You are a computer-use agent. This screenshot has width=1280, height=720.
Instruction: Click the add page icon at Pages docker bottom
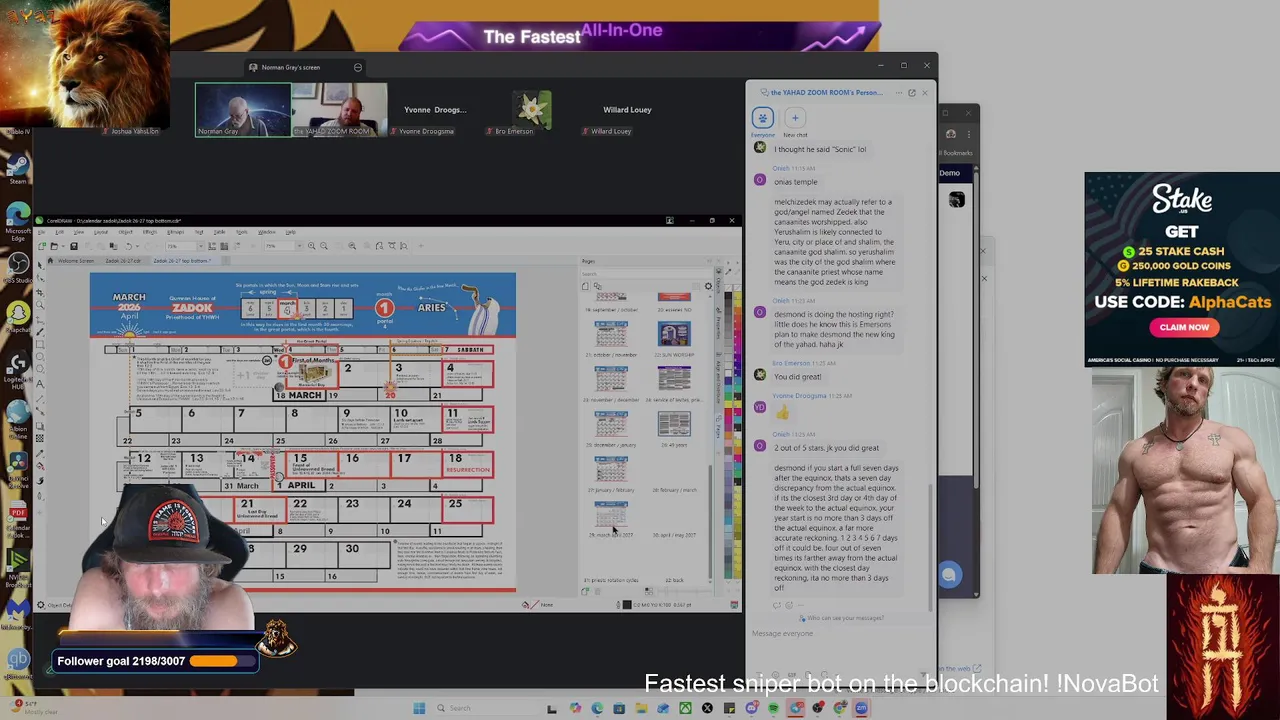585,591
